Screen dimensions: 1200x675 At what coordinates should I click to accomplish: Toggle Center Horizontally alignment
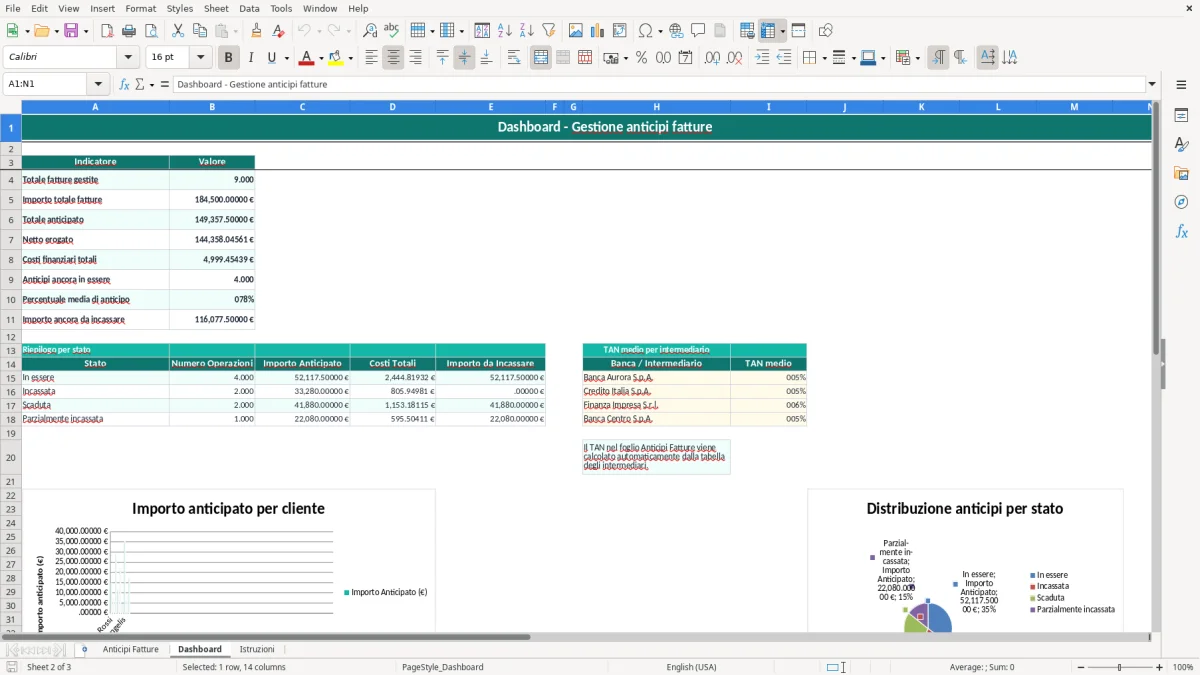[394, 58]
